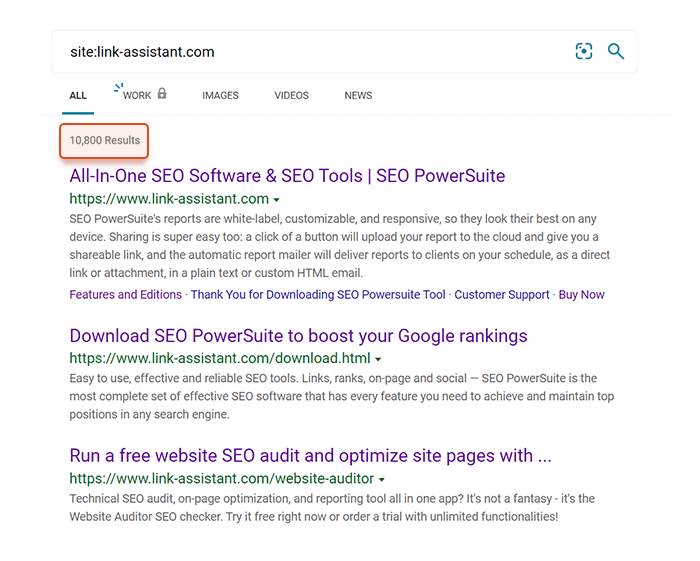
Task: Open the Customer Support sitelink
Action: coord(502,295)
